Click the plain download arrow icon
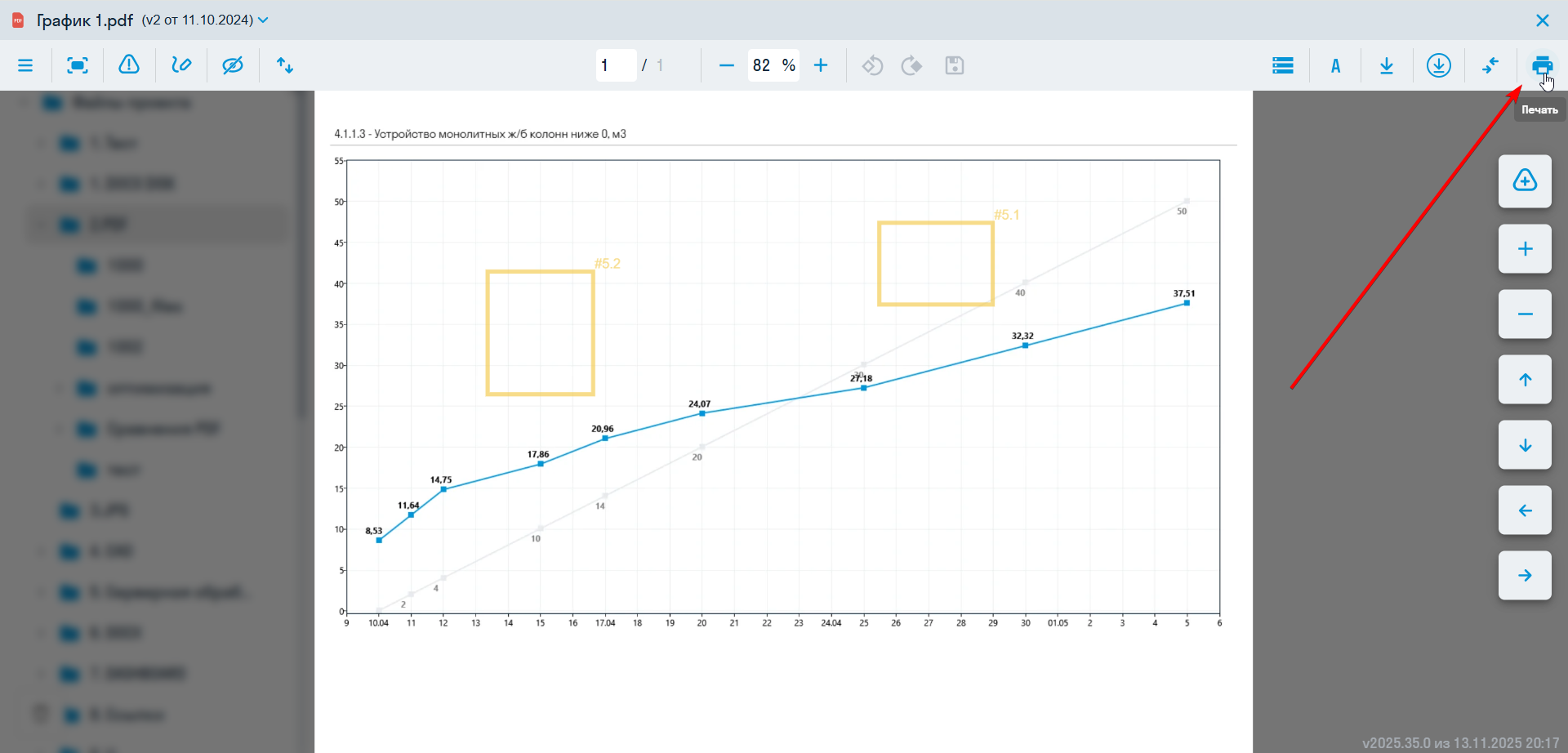Screen dimensions: 1568x753 1387,65
